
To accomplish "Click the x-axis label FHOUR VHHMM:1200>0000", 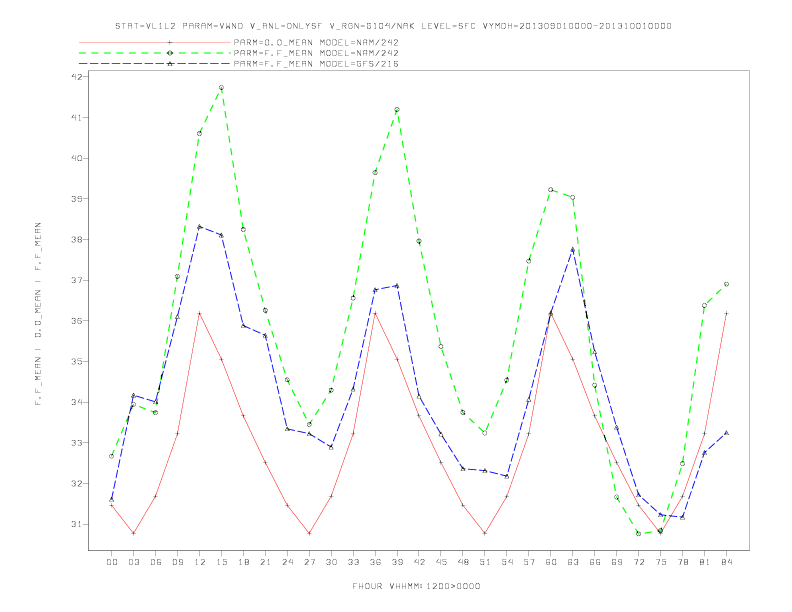I will tap(416, 586).
